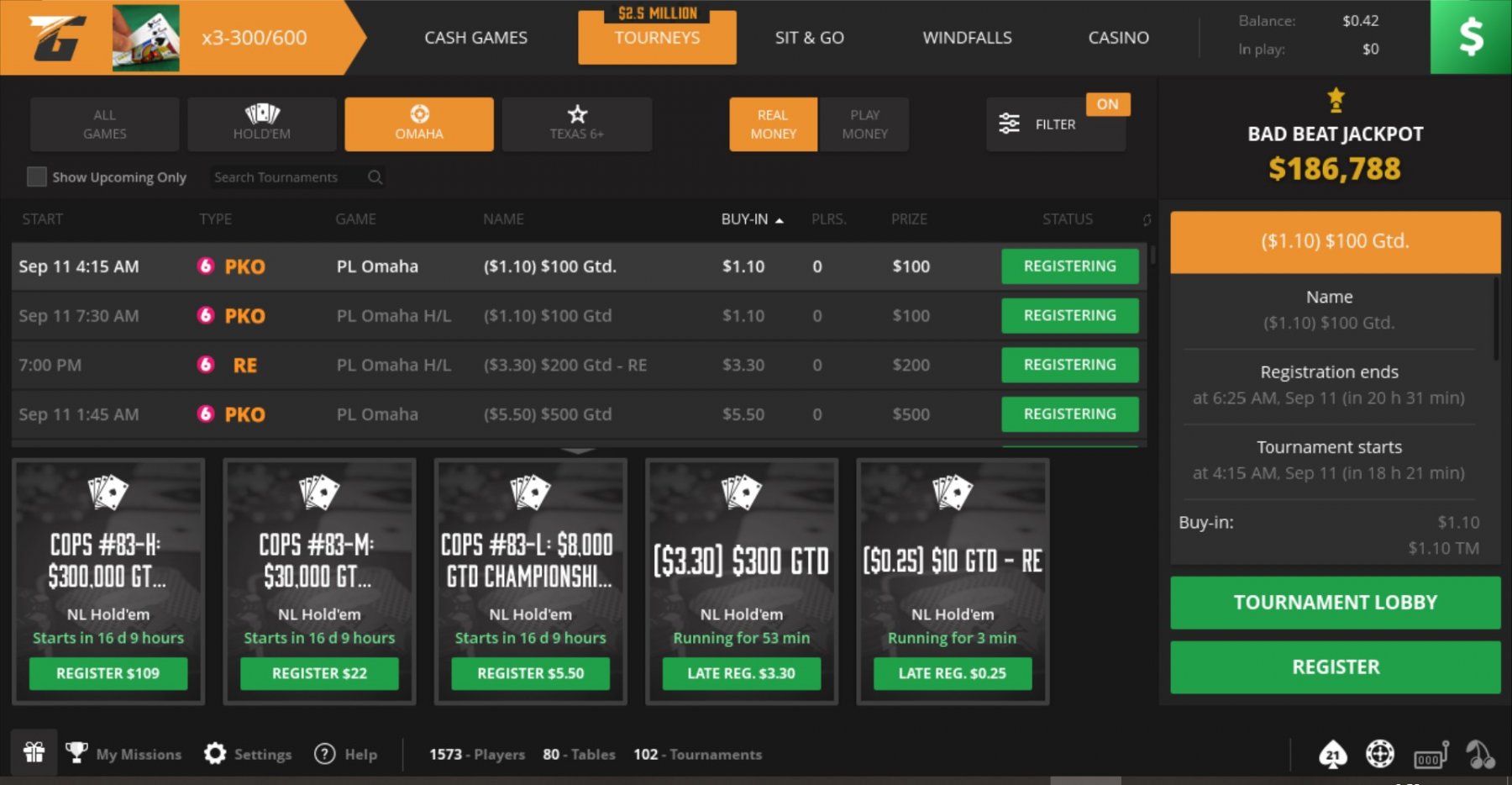Image resolution: width=1512 pixels, height=785 pixels.
Task: Switch to Cash Games tab
Action: pyautogui.click(x=475, y=38)
